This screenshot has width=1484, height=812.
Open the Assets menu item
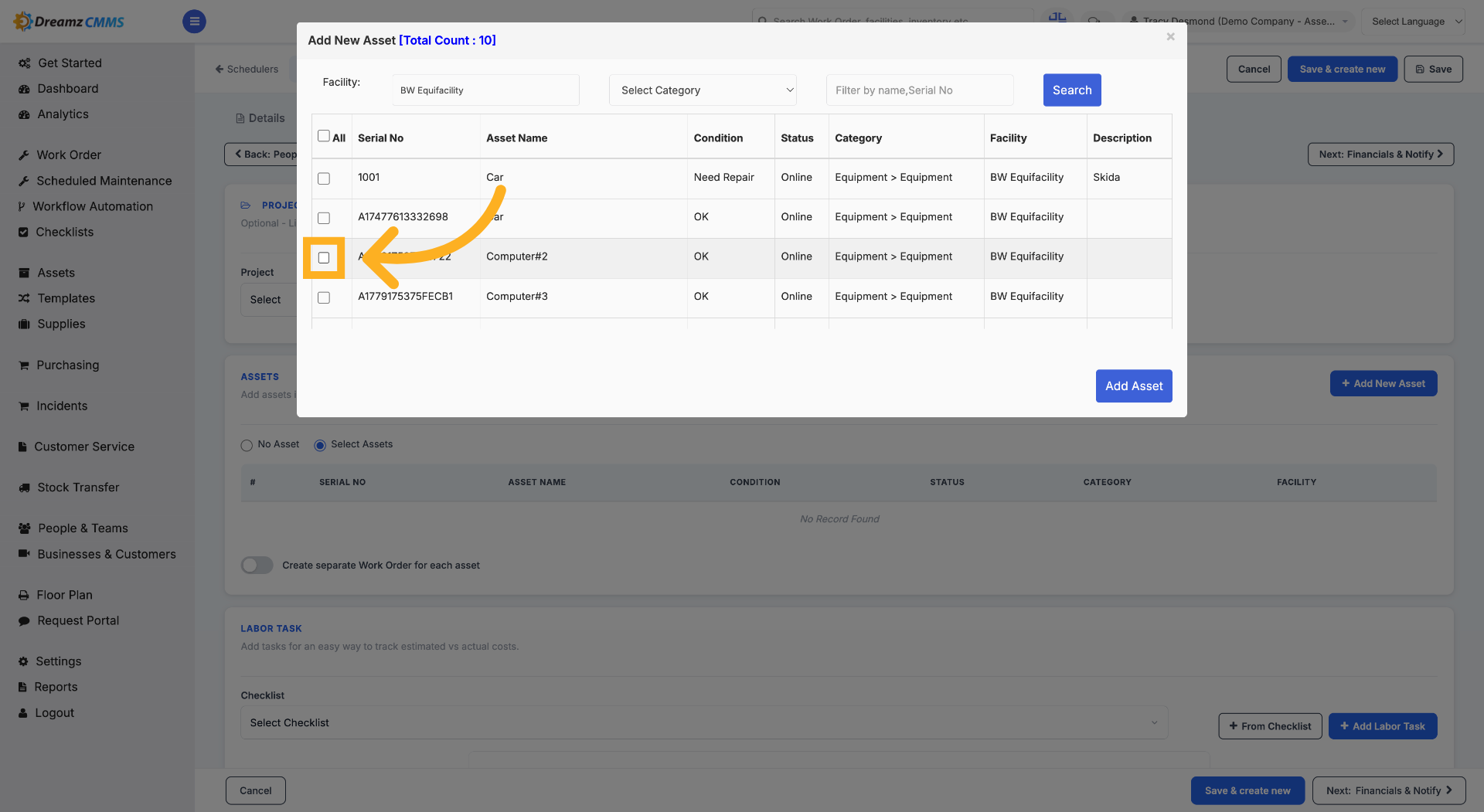pos(56,273)
